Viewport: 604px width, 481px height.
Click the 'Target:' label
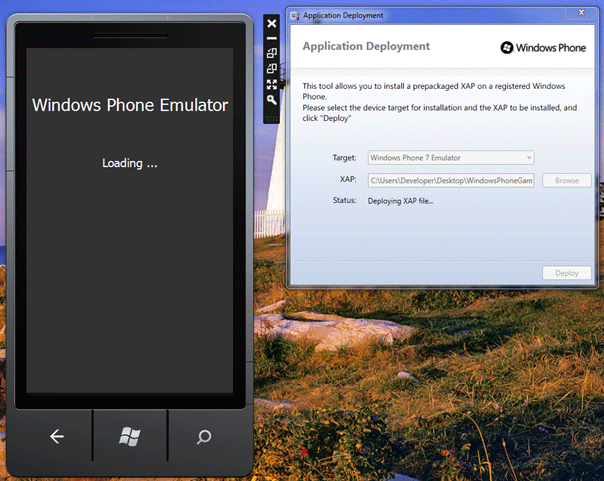[x=344, y=158]
